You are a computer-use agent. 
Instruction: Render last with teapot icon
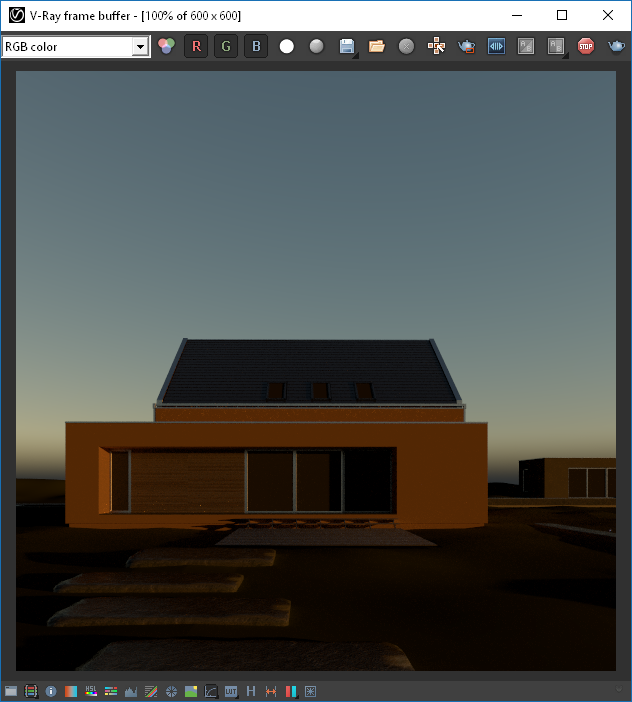[x=616, y=46]
